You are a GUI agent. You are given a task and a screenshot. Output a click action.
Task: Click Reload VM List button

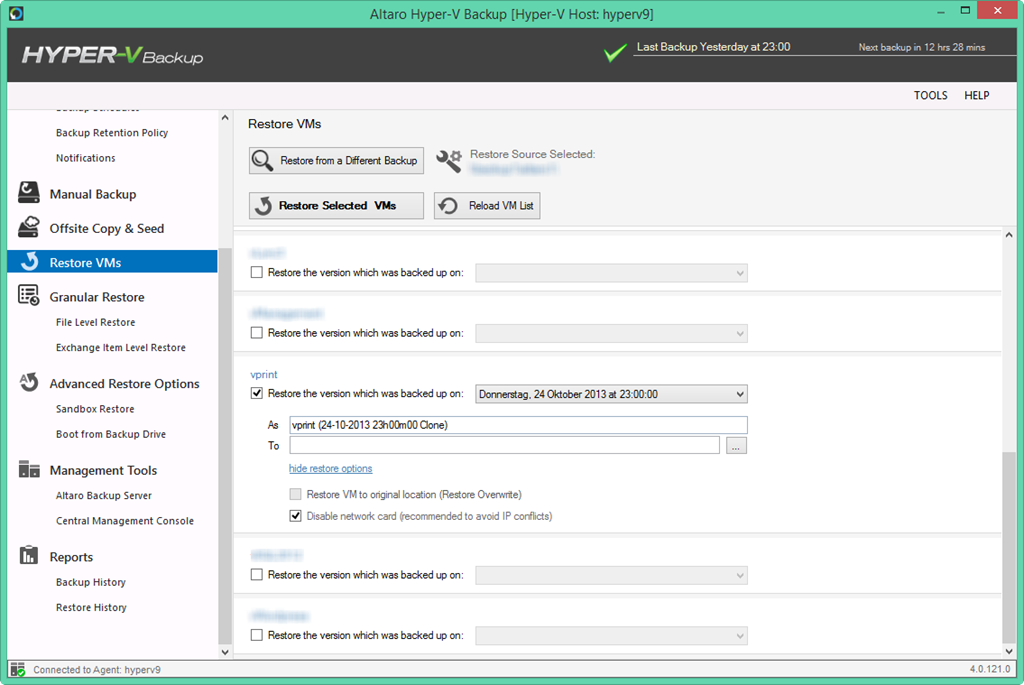[487, 206]
